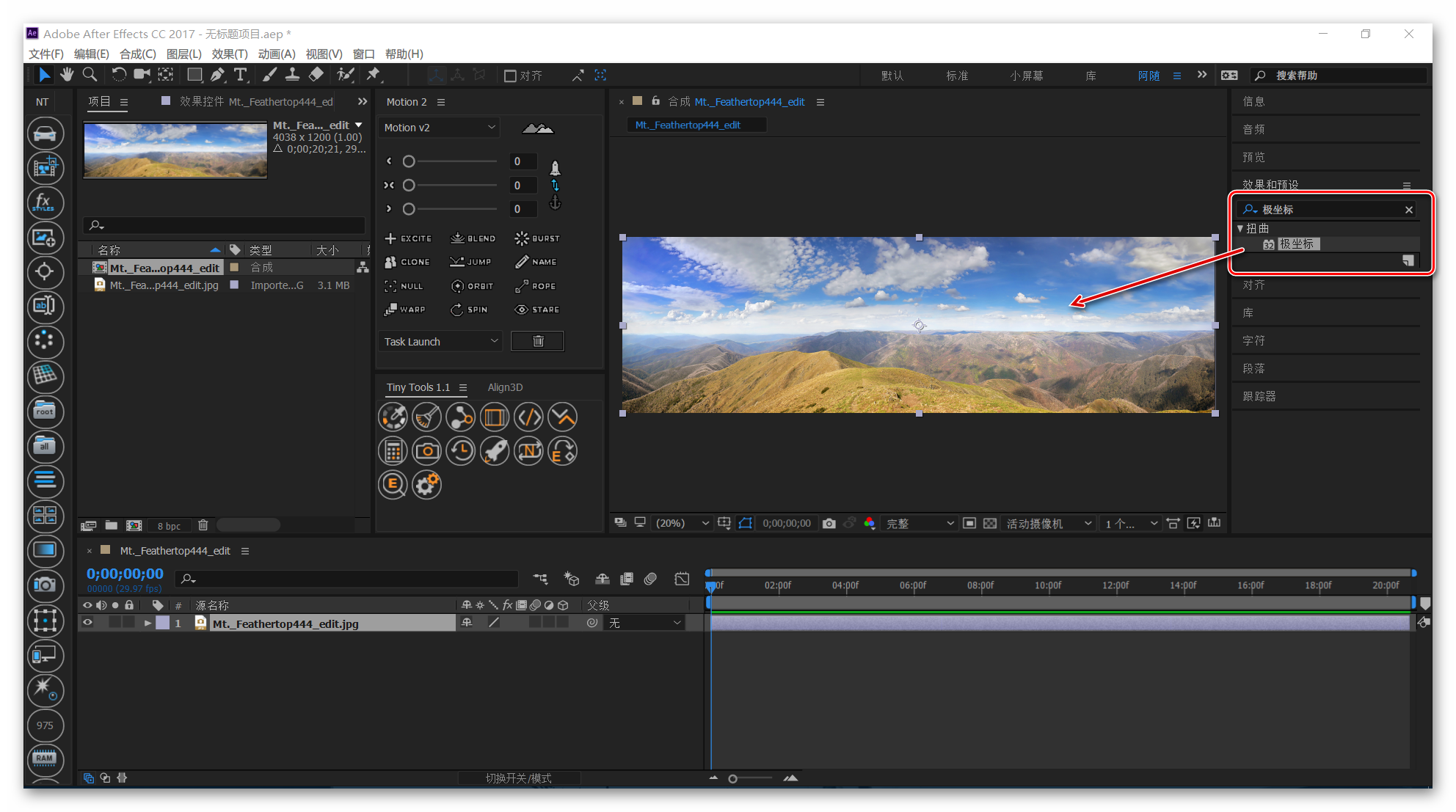The image size is (1456, 812).
Task: Open the Tiny Tools calculator icon
Action: (393, 451)
